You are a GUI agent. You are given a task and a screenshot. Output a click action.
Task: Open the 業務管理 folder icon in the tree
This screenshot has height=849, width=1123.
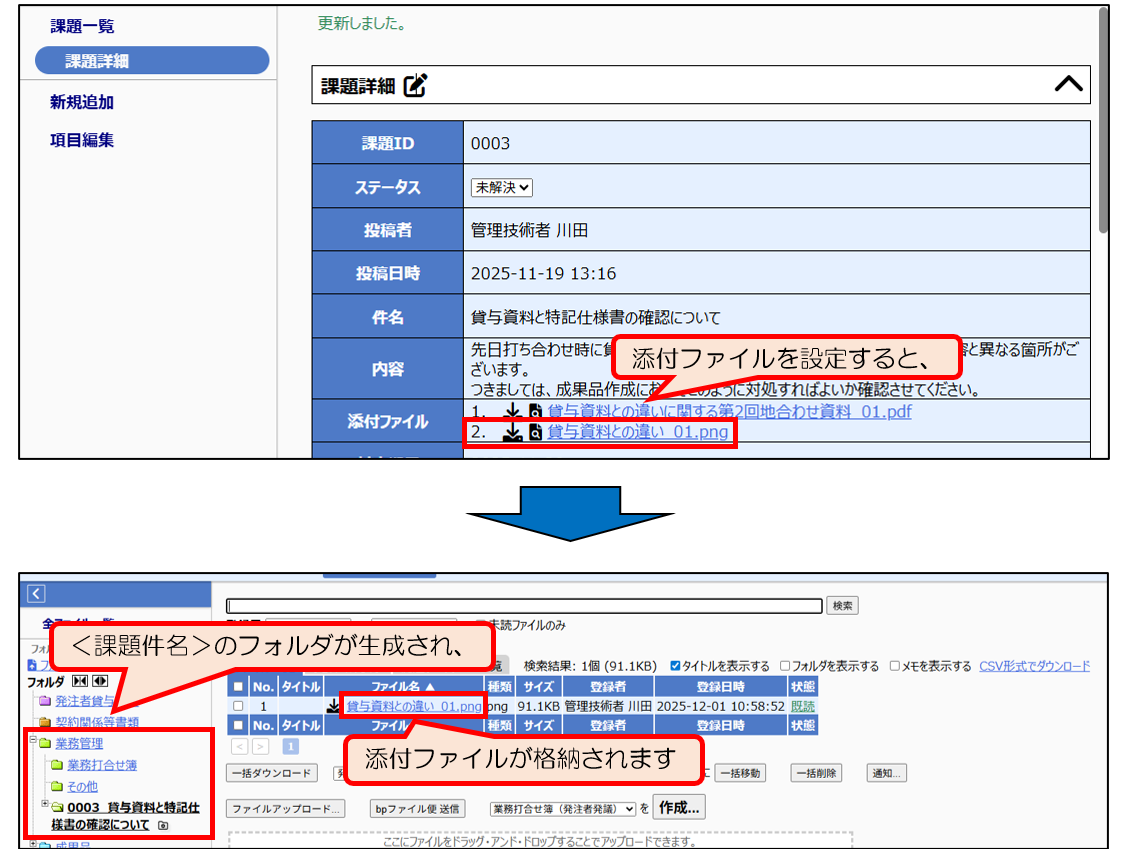44,743
